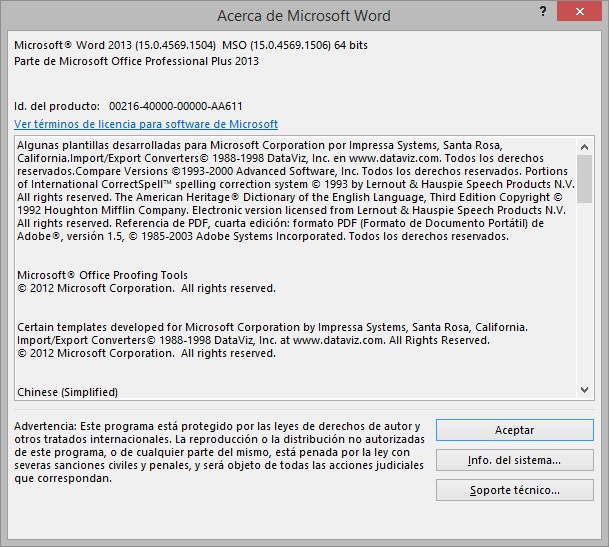
Task: Click the Aceptar button
Action: pos(515,430)
